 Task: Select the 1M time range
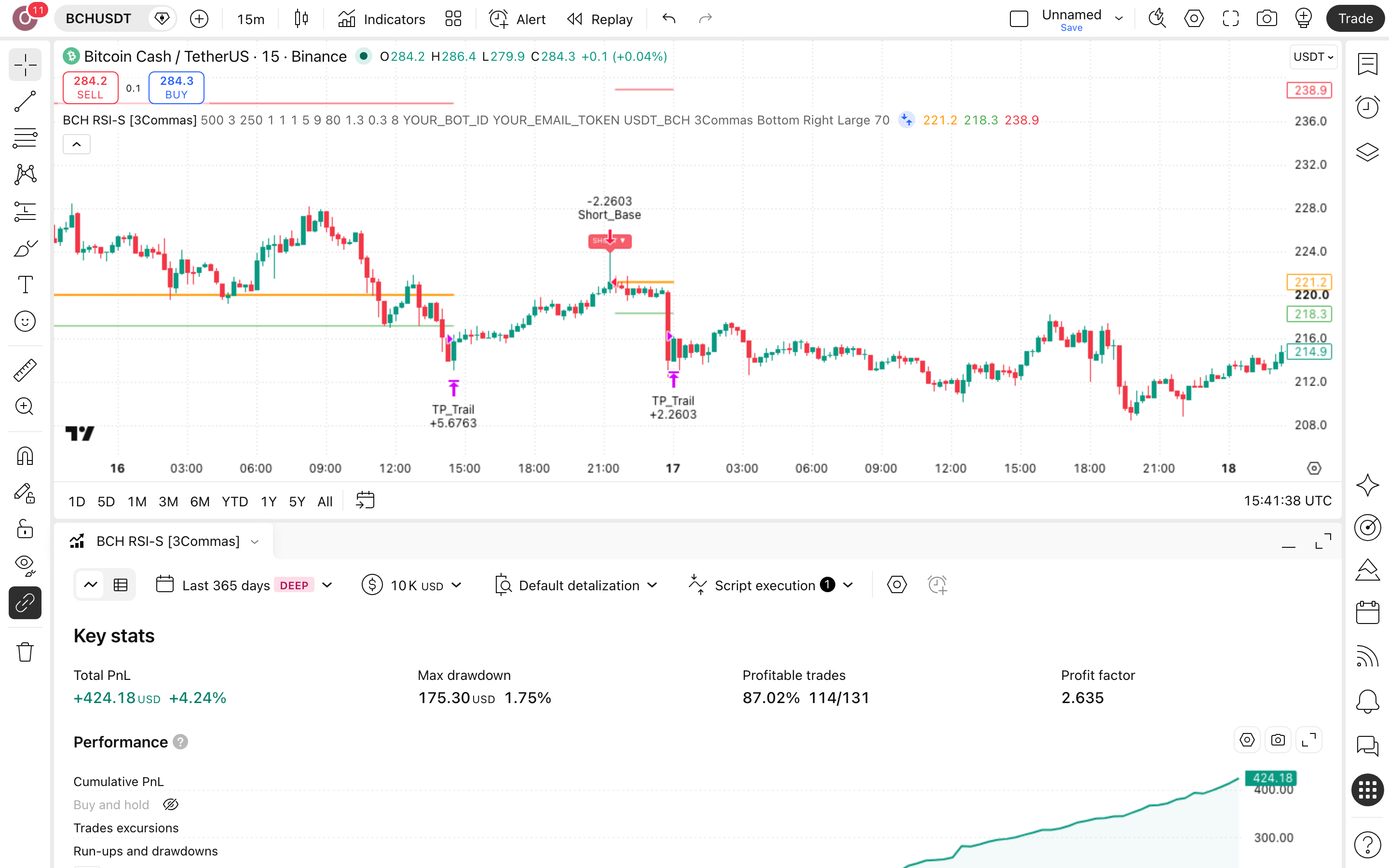pyautogui.click(x=136, y=501)
